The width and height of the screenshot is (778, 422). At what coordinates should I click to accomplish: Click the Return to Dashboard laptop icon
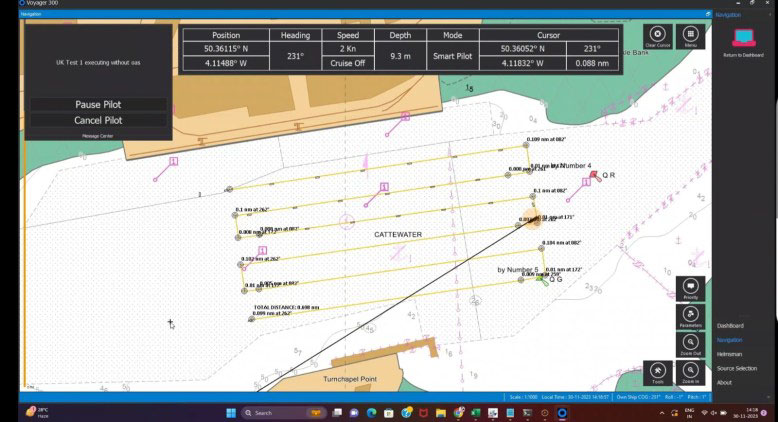[743, 38]
